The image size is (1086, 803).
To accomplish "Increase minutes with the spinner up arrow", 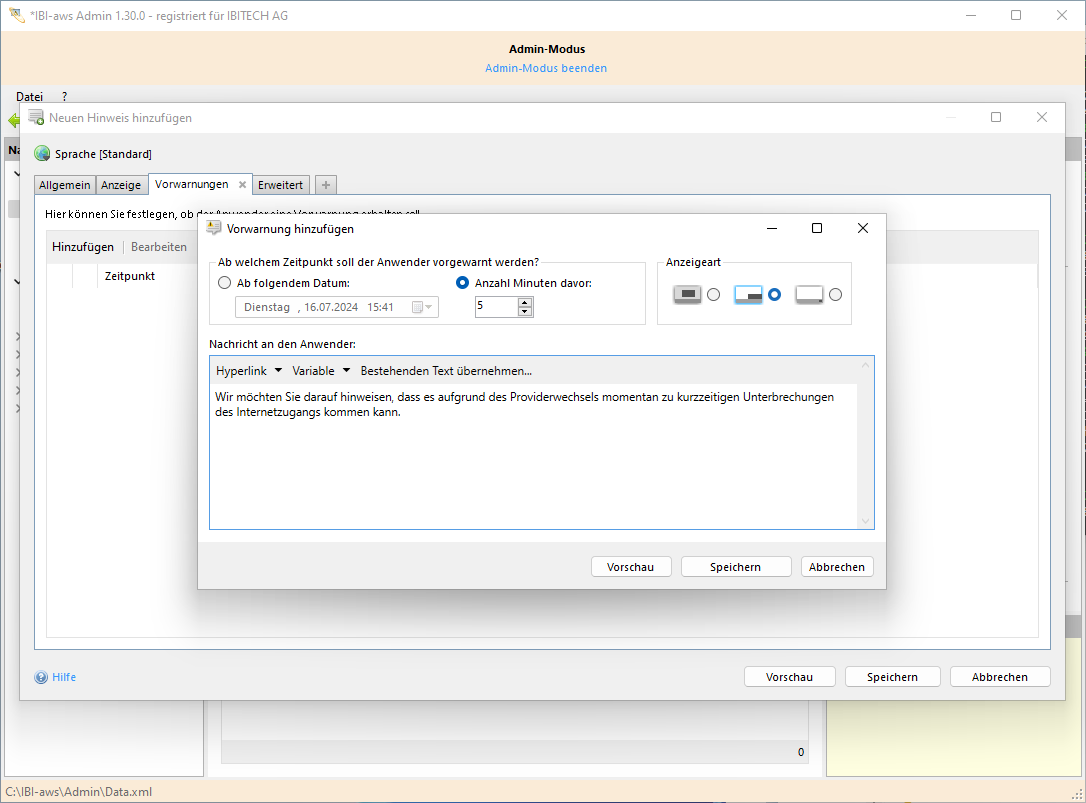I will (525, 302).
